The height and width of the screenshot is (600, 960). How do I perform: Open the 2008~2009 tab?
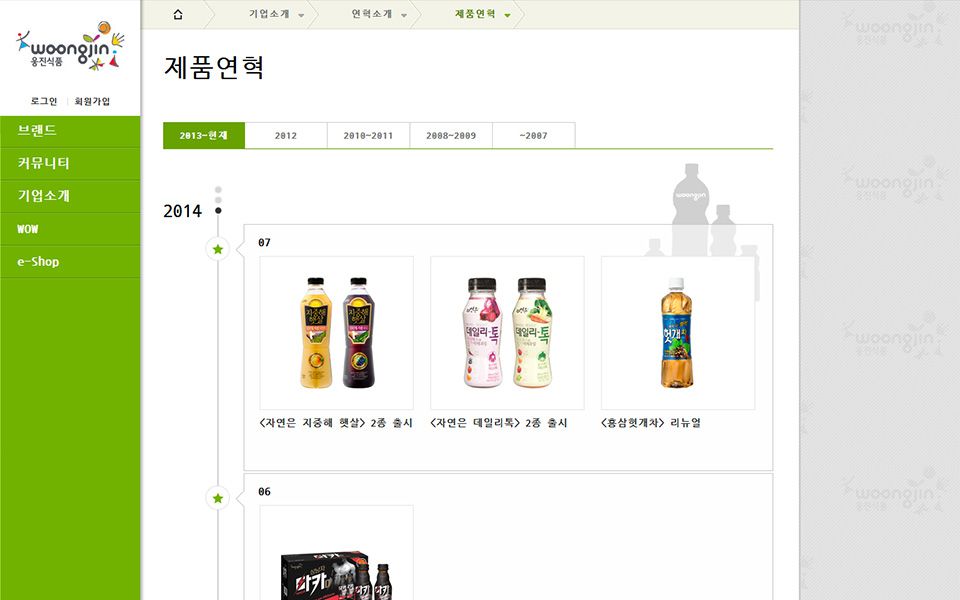[451, 135]
